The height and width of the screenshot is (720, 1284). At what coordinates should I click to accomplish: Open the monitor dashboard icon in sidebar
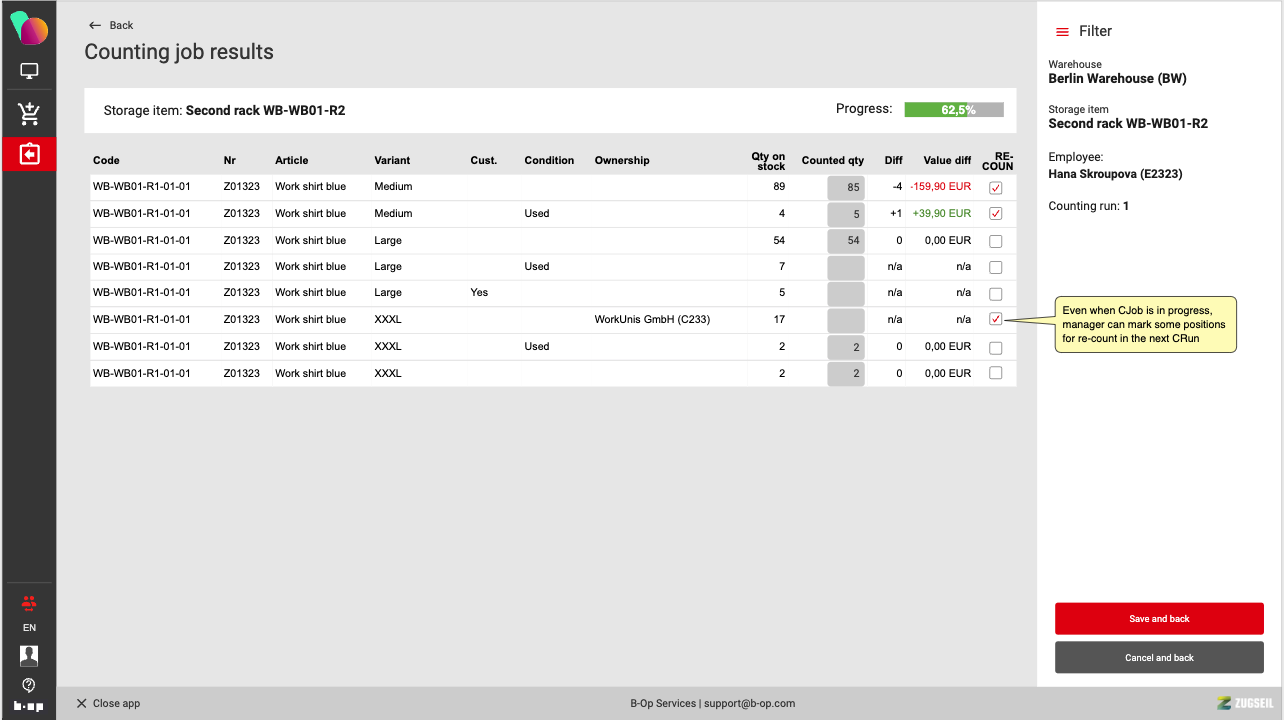pos(29,72)
